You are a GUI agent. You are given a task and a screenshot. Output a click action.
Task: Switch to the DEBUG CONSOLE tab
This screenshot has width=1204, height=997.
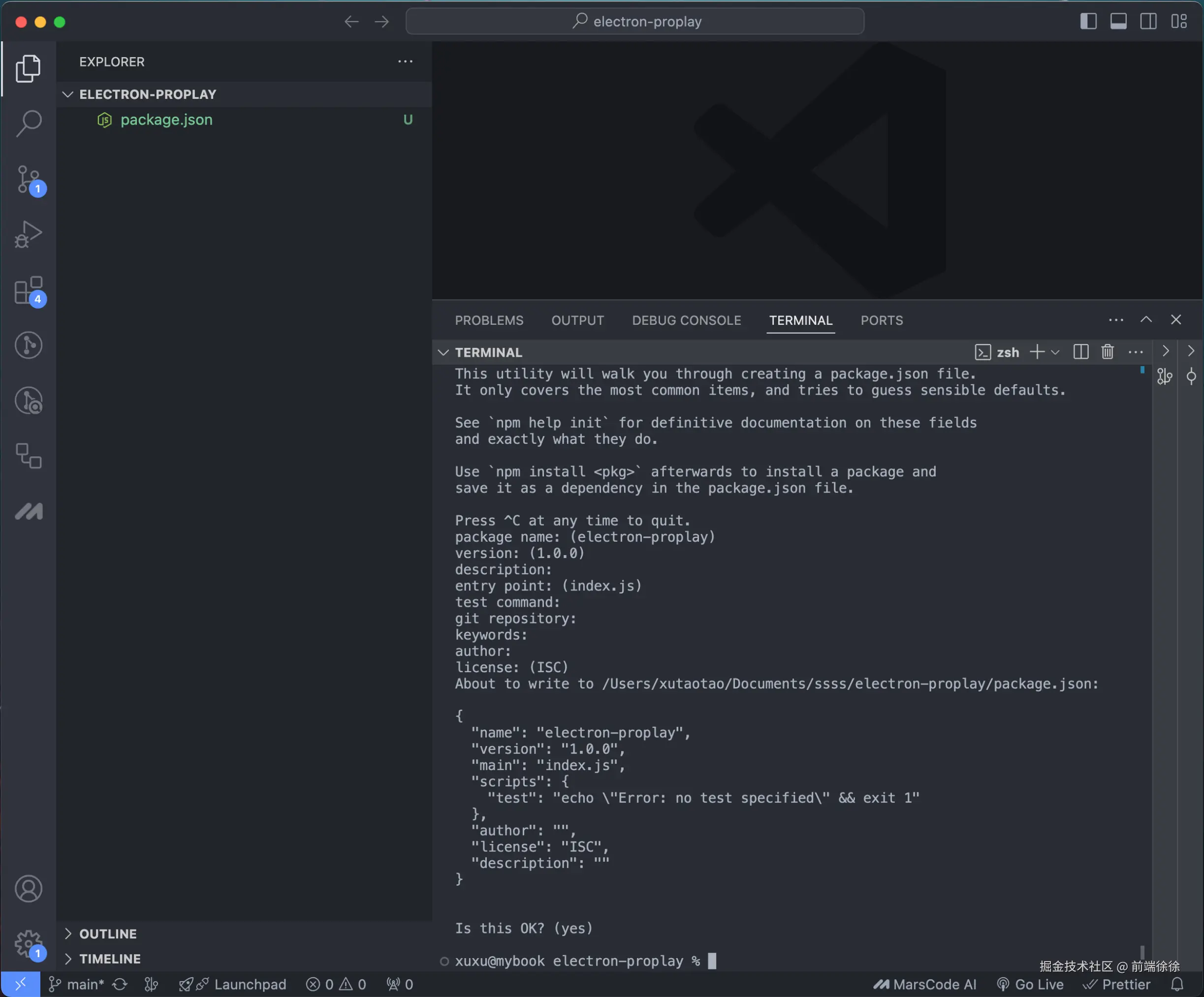[686, 320]
